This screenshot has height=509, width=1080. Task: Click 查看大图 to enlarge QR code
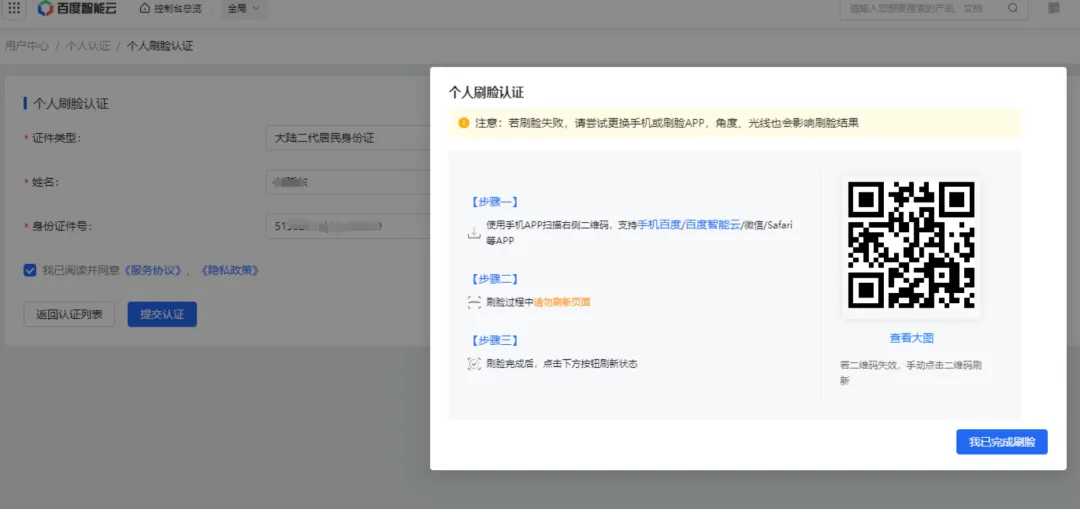[x=911, y=338]
